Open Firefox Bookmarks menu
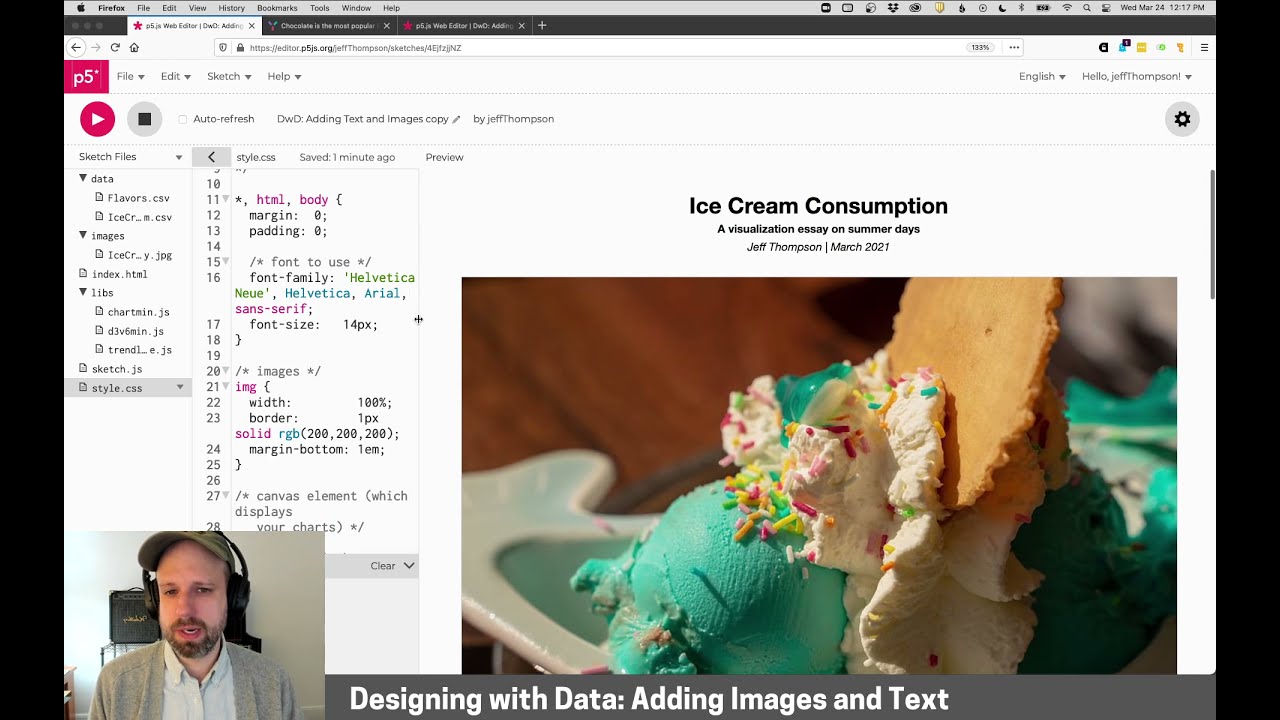The height and width of the screenshot is (720, 1280). coord(277,8)
